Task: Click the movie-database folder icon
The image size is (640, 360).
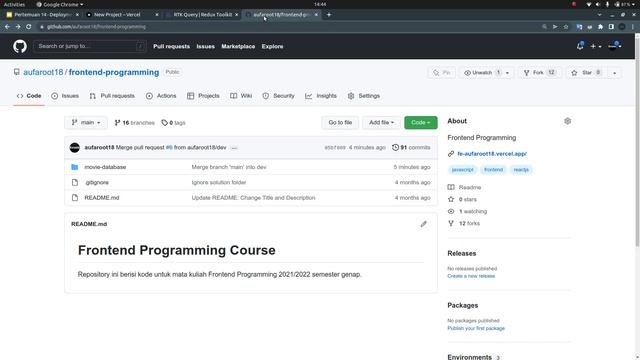Action: click(x=74, y=167)
